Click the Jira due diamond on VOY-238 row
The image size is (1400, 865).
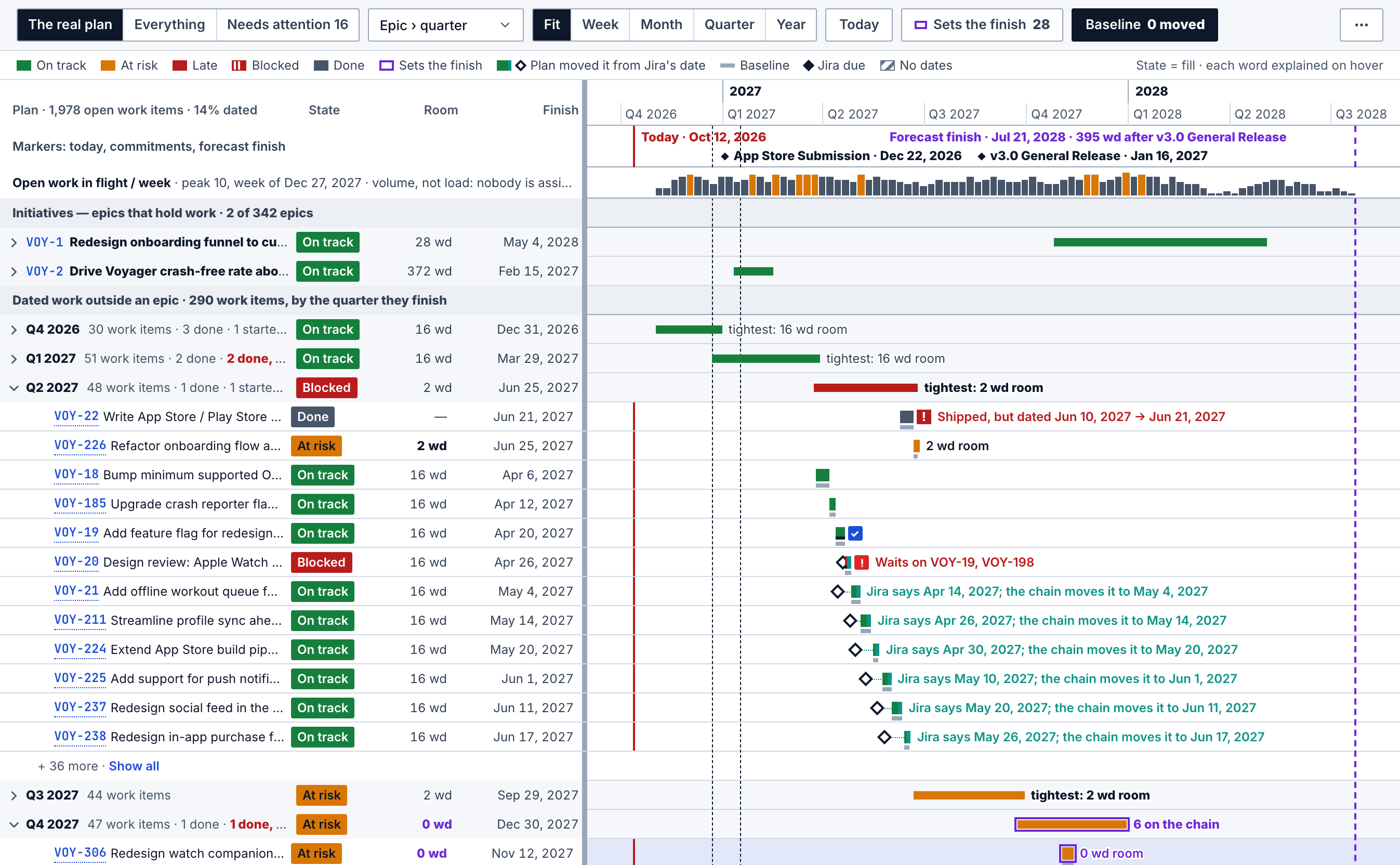(884, 738)
